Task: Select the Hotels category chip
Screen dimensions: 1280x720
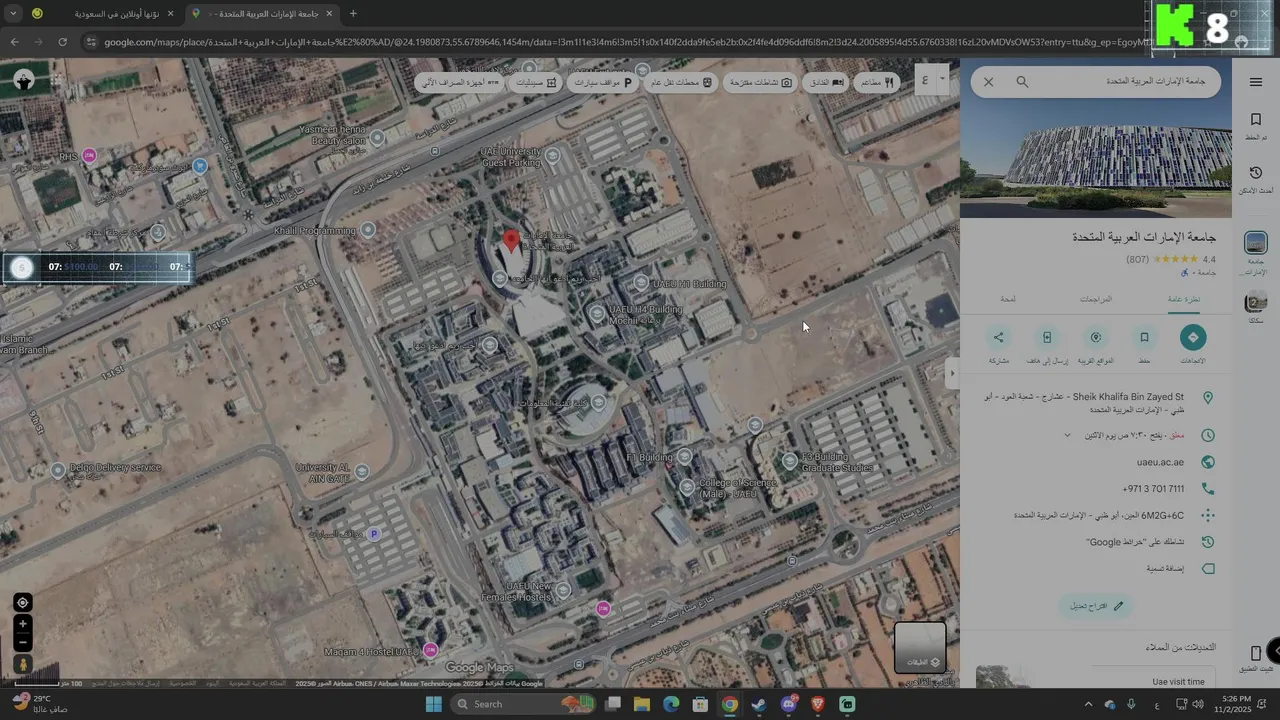Action: pos(824,82)
